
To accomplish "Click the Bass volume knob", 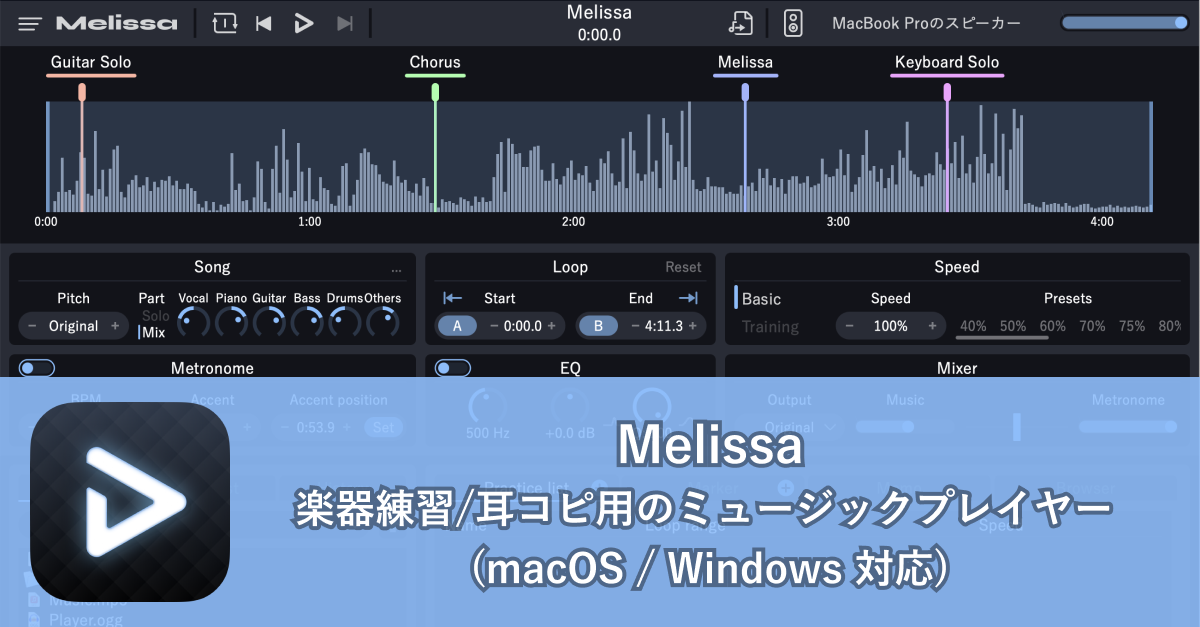I will click(307, 322).
